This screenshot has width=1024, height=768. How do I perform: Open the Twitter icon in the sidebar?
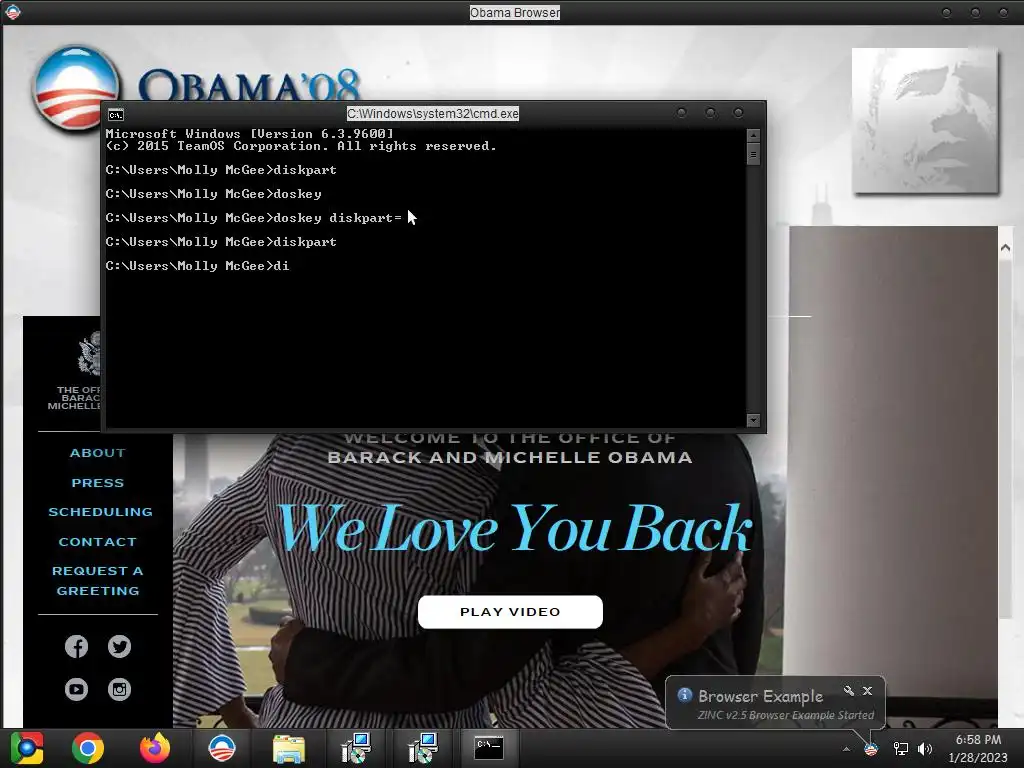point(120,647)
